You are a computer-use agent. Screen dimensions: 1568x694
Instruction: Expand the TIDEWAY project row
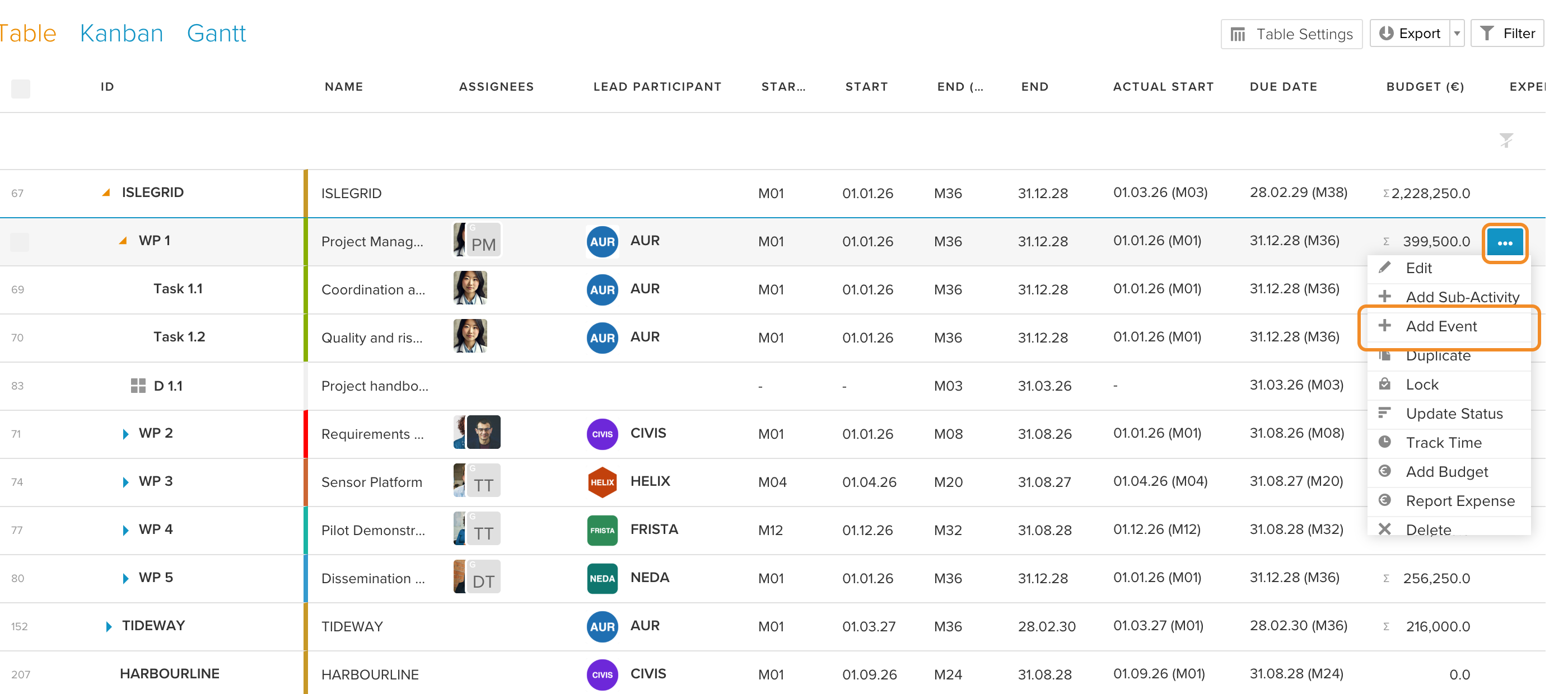pyautogui.click(x=108, y=626)
